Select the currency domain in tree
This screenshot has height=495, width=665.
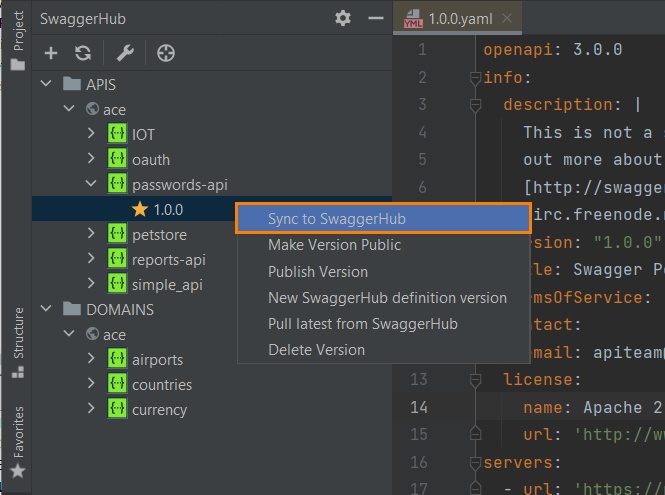159,409
